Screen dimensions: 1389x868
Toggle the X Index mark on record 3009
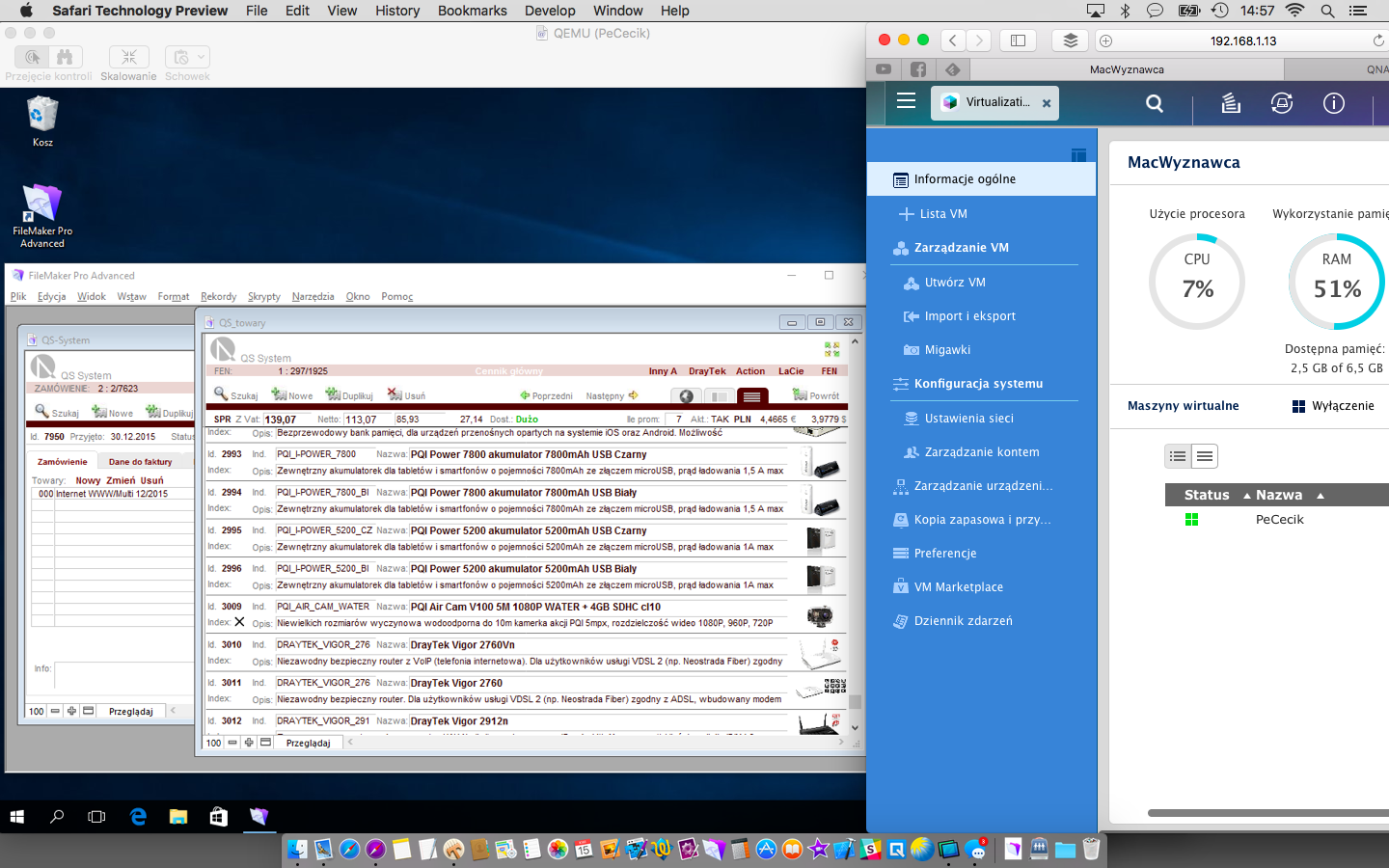239,622
